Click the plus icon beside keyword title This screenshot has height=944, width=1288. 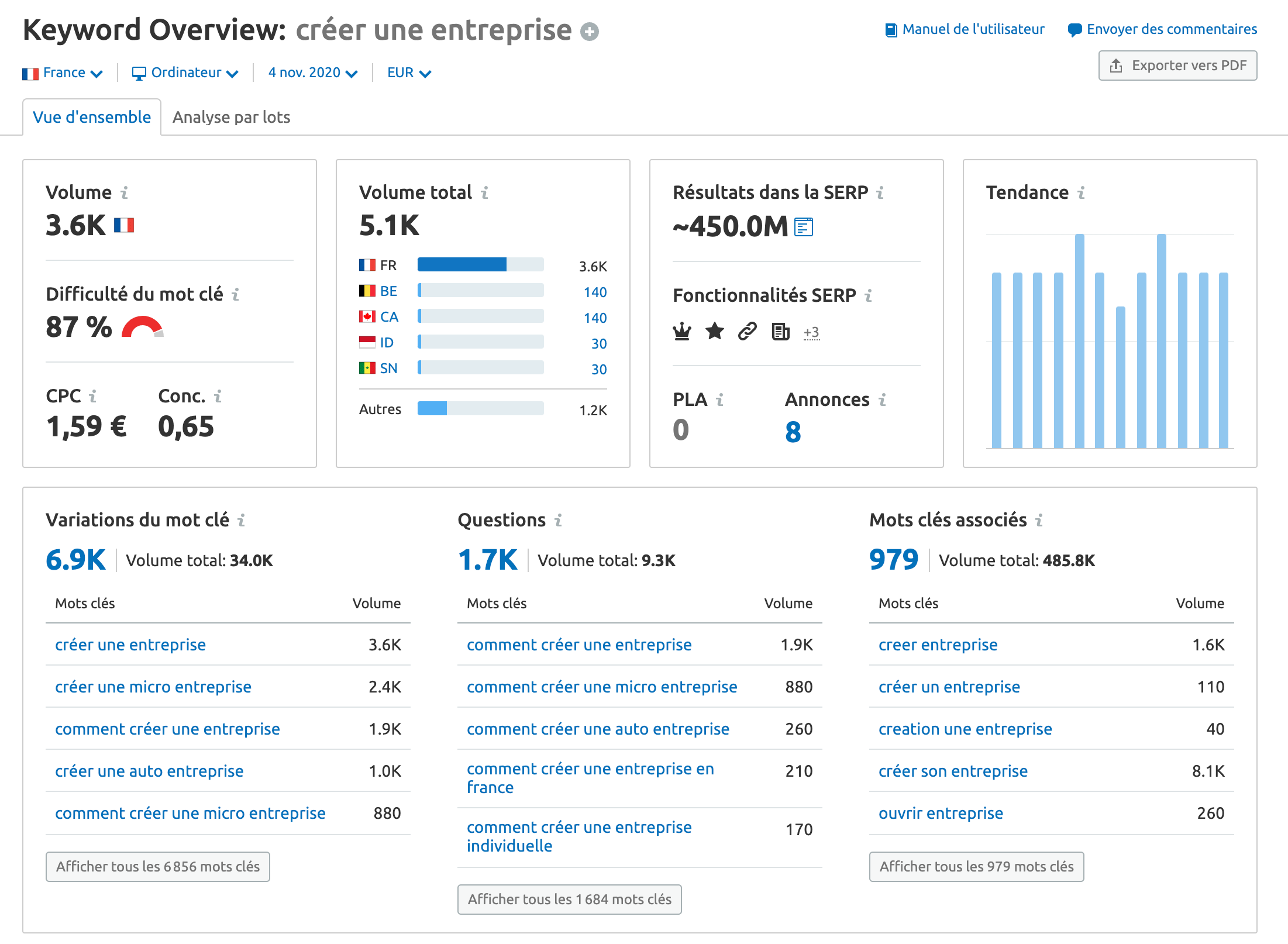point(589,32)
